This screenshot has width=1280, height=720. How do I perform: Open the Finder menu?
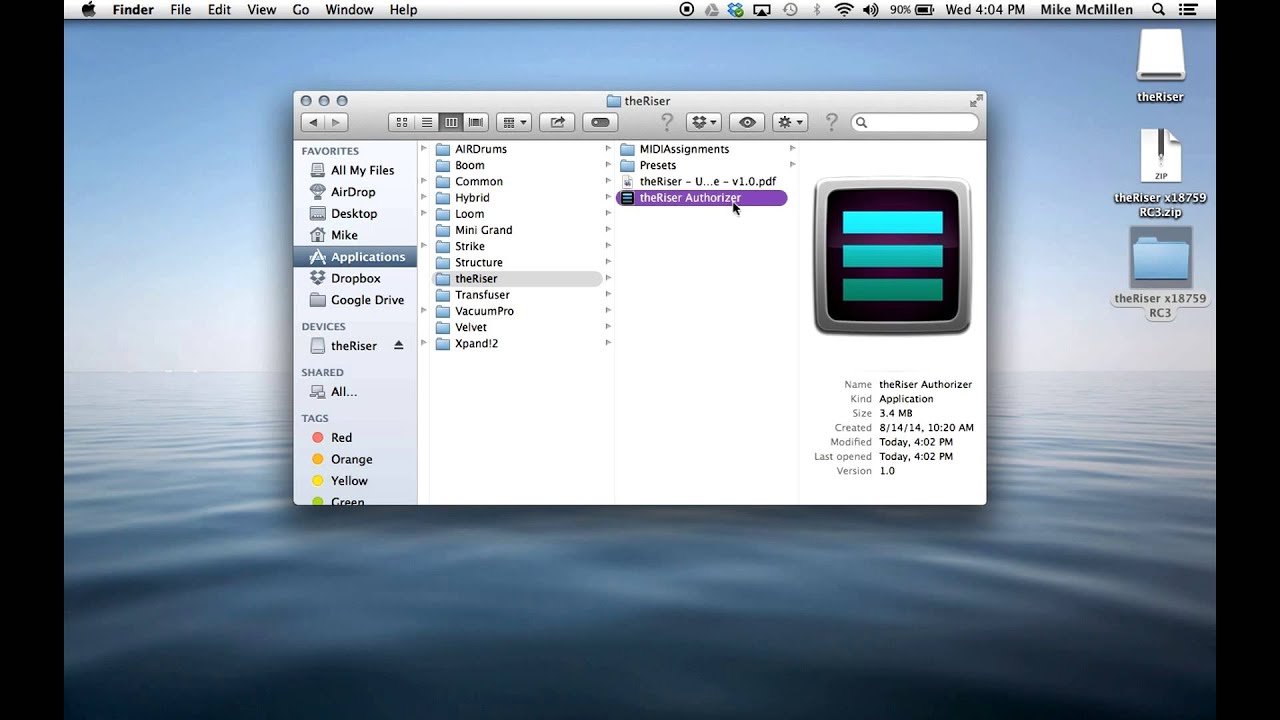tap(132, 10)
